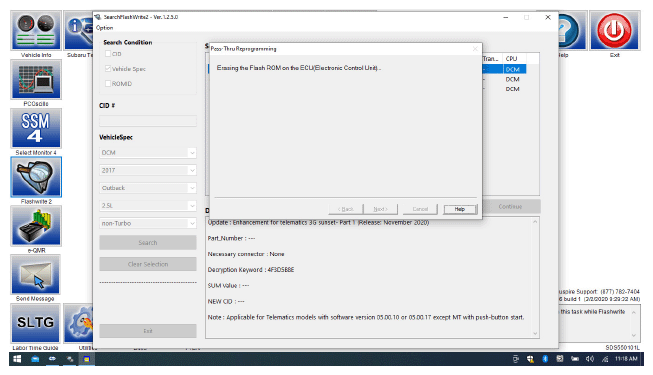Viewport: 653px width, 375px height.
Task: Close the Pass-Thru Reprogramming dialog
Action: coord(475,49)
